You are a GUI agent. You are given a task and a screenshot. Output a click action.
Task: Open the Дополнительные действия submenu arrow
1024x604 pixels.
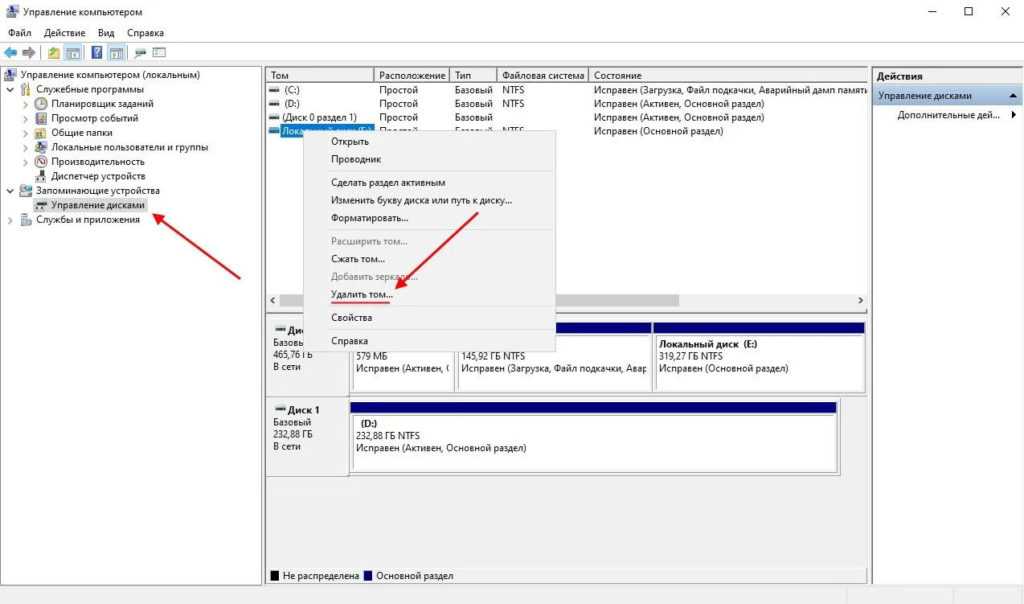(1014, 115)
